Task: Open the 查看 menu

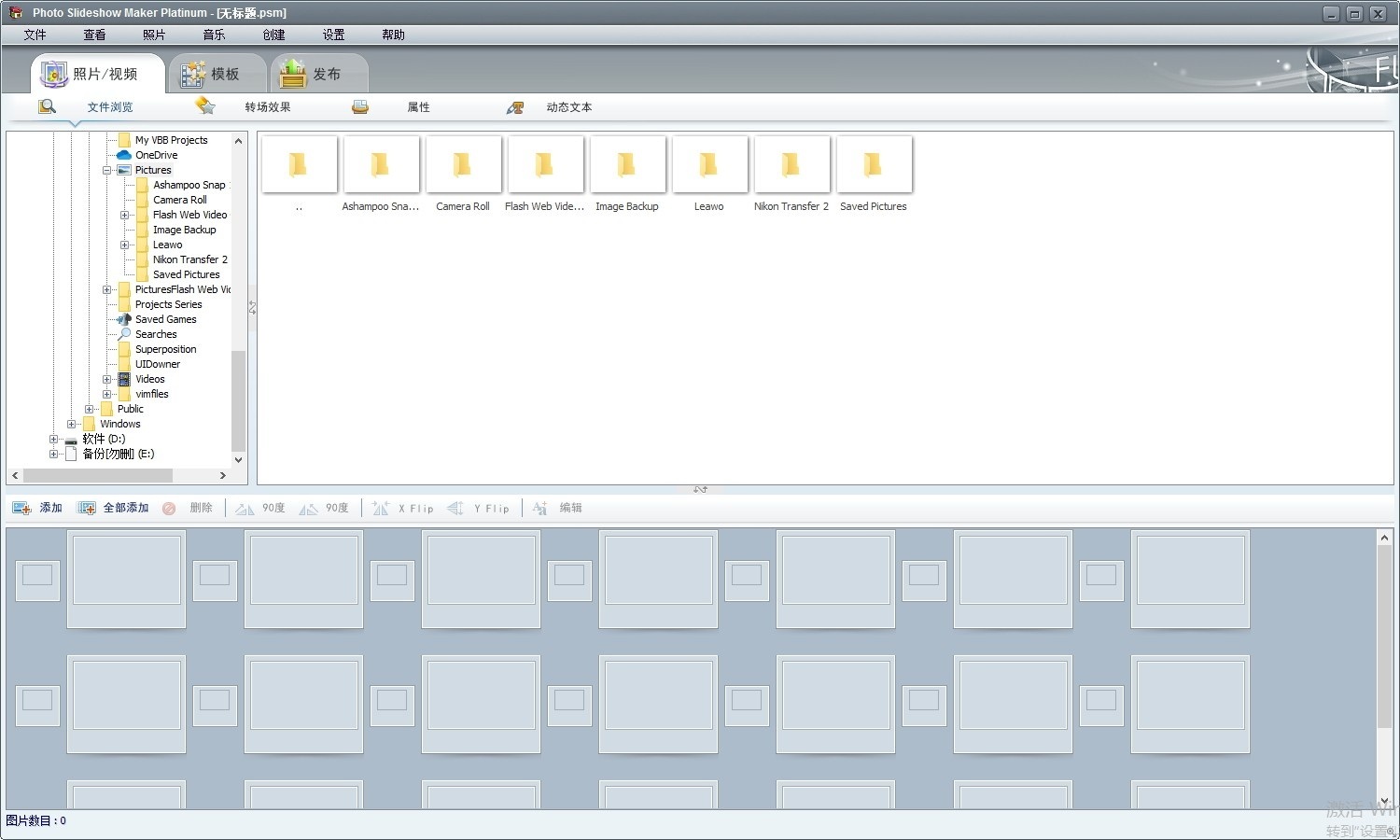Action: click(94, 35)
